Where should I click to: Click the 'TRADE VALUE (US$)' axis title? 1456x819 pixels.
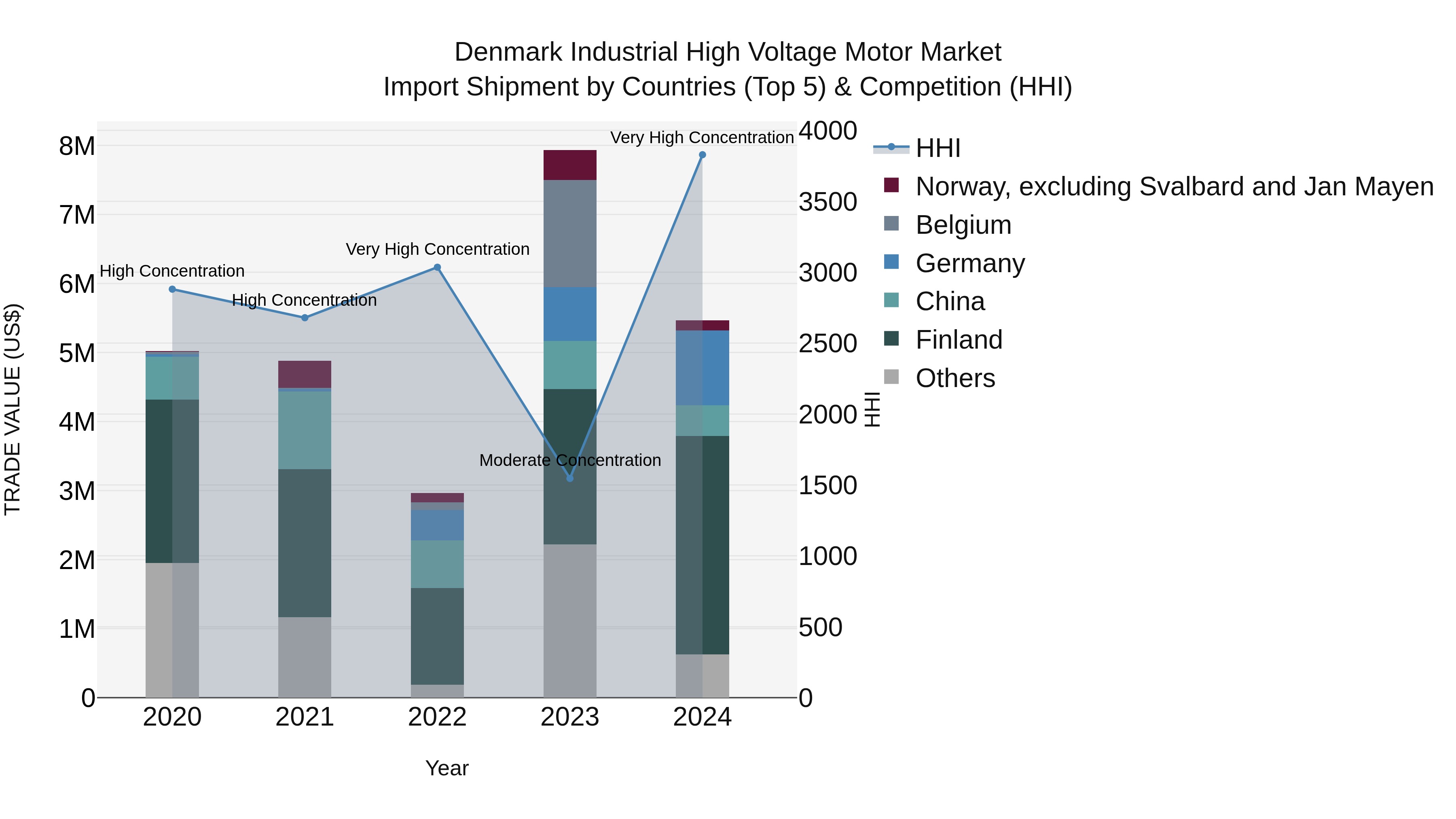coord(13,410)
